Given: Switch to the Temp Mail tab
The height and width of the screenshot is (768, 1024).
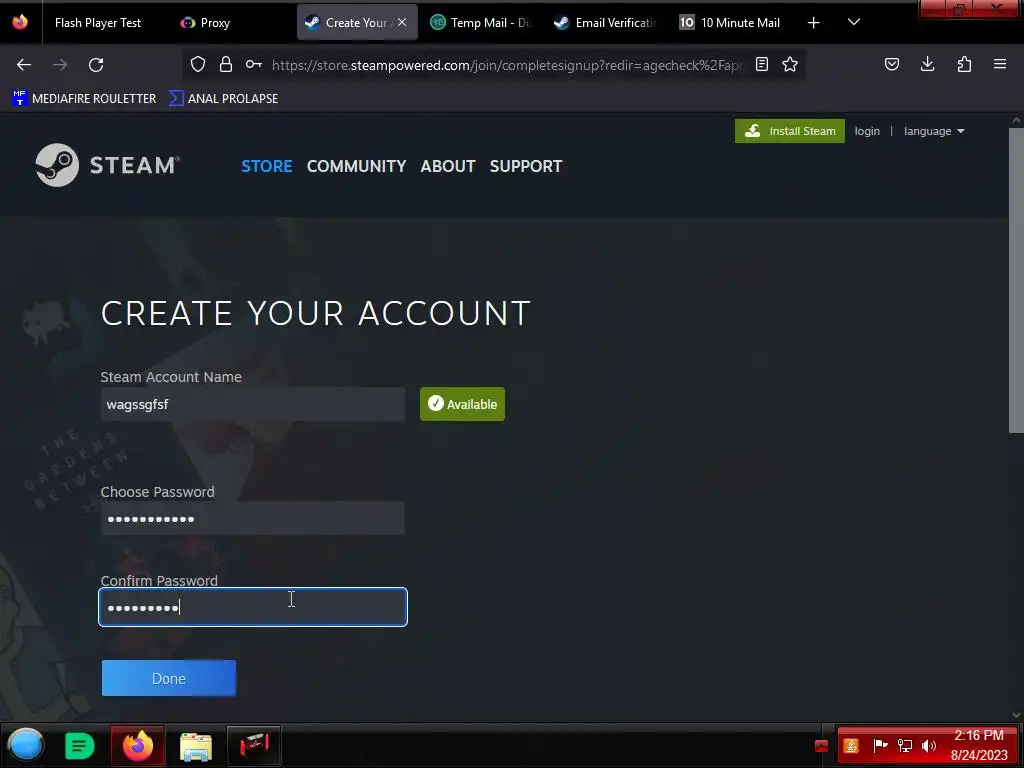Looking at the screenshot, I should coord(481,22).
